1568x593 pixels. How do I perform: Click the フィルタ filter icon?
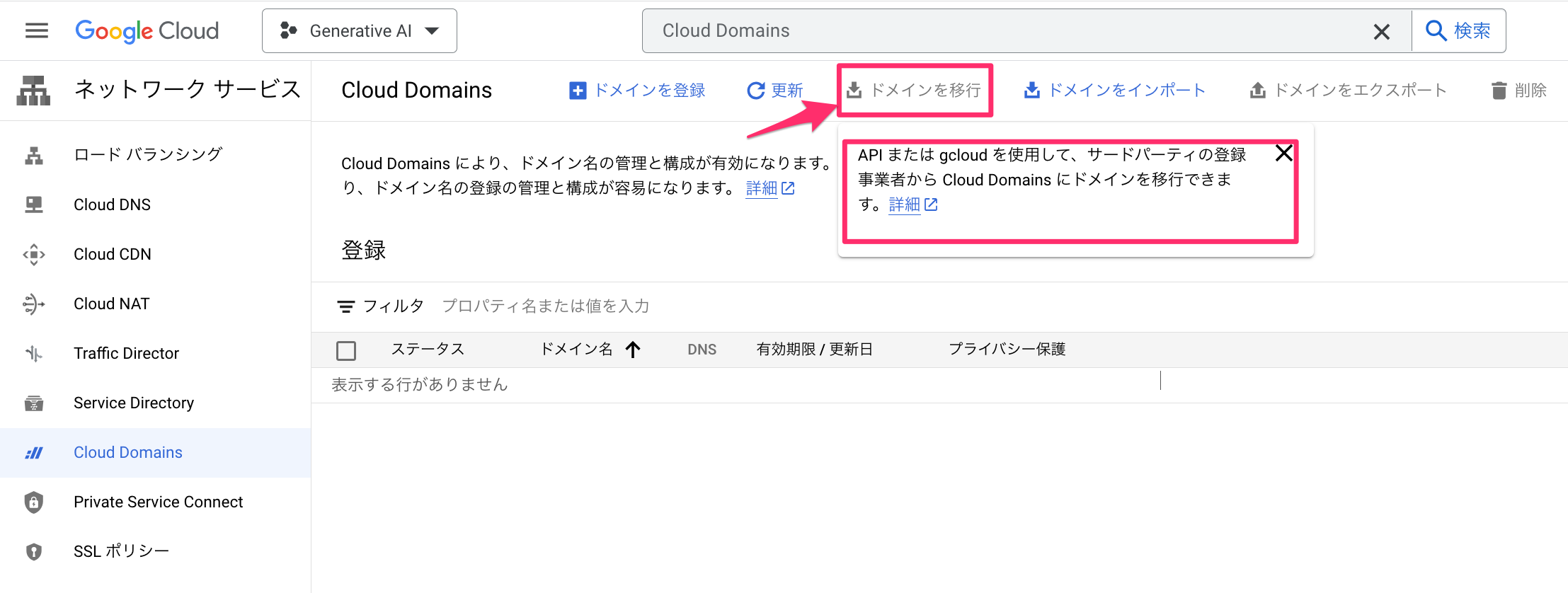tap(345, 306)
